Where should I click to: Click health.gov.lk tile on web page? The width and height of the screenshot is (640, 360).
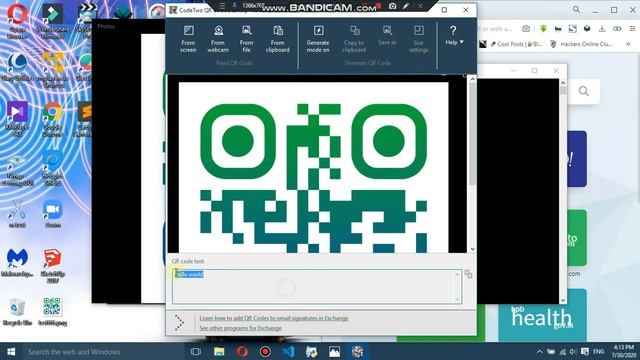(542, 315)
